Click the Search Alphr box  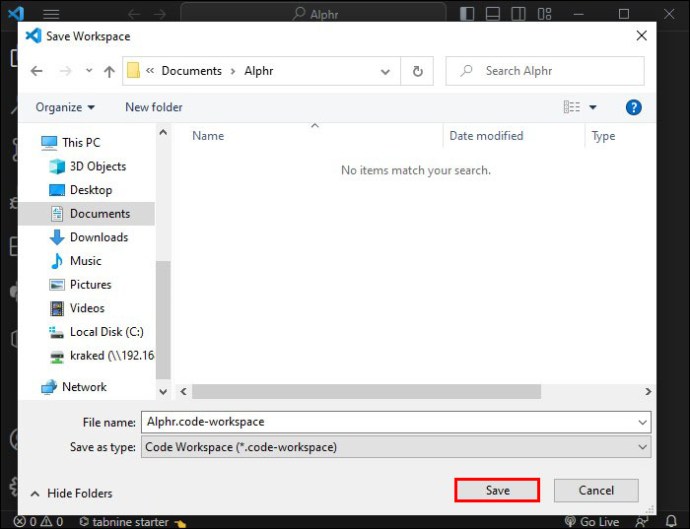tap(545, 71)
